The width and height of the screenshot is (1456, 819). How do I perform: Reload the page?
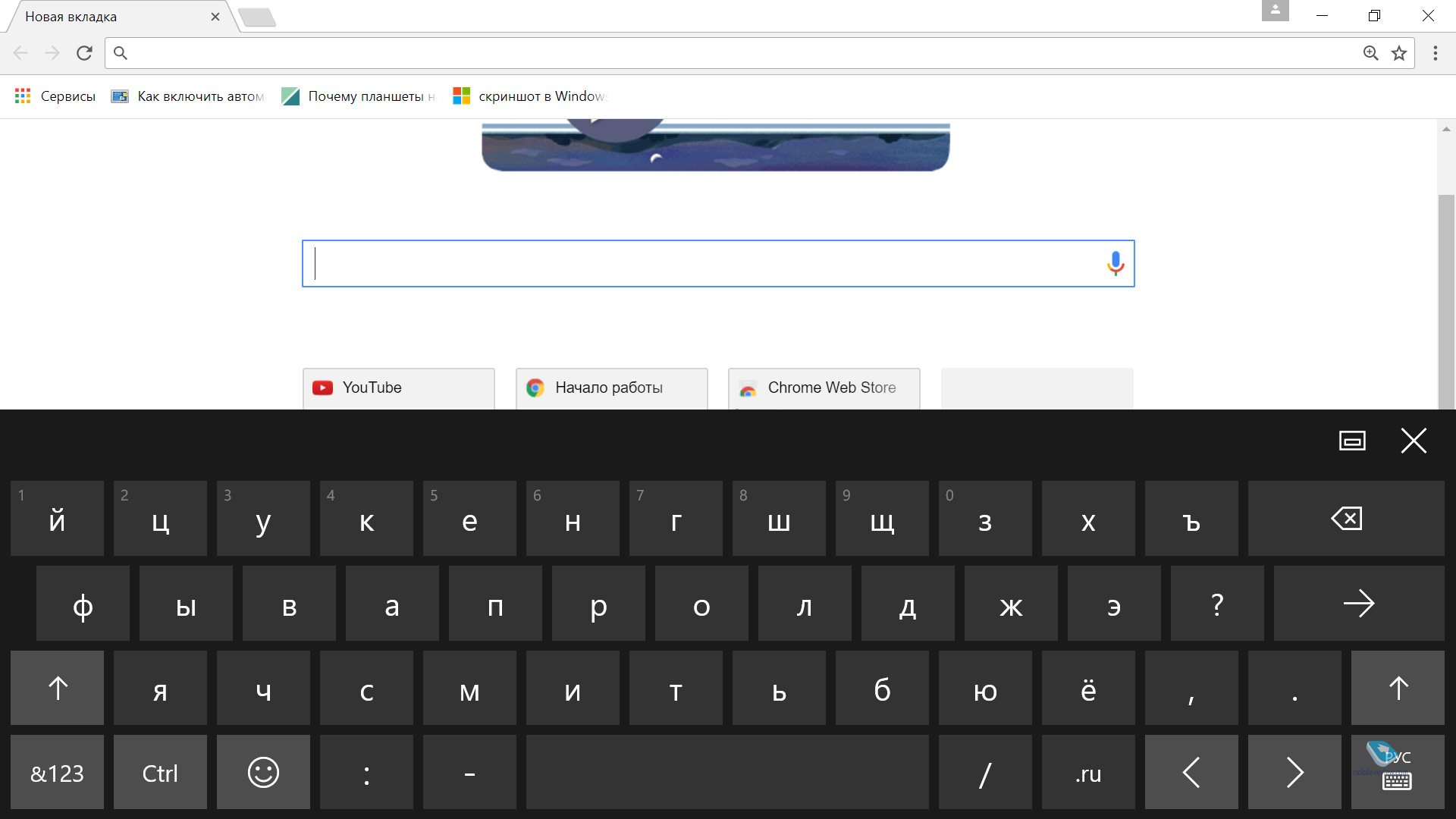84,53
